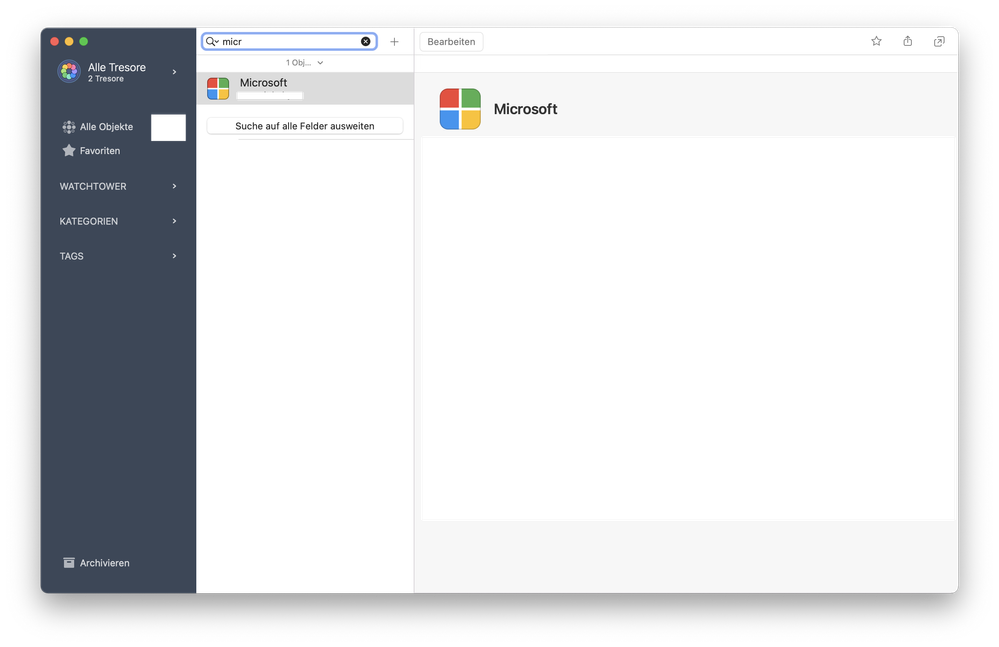999x647 pixels.
Task: Open item in separate window icon
Action: (x=939, y=41)
